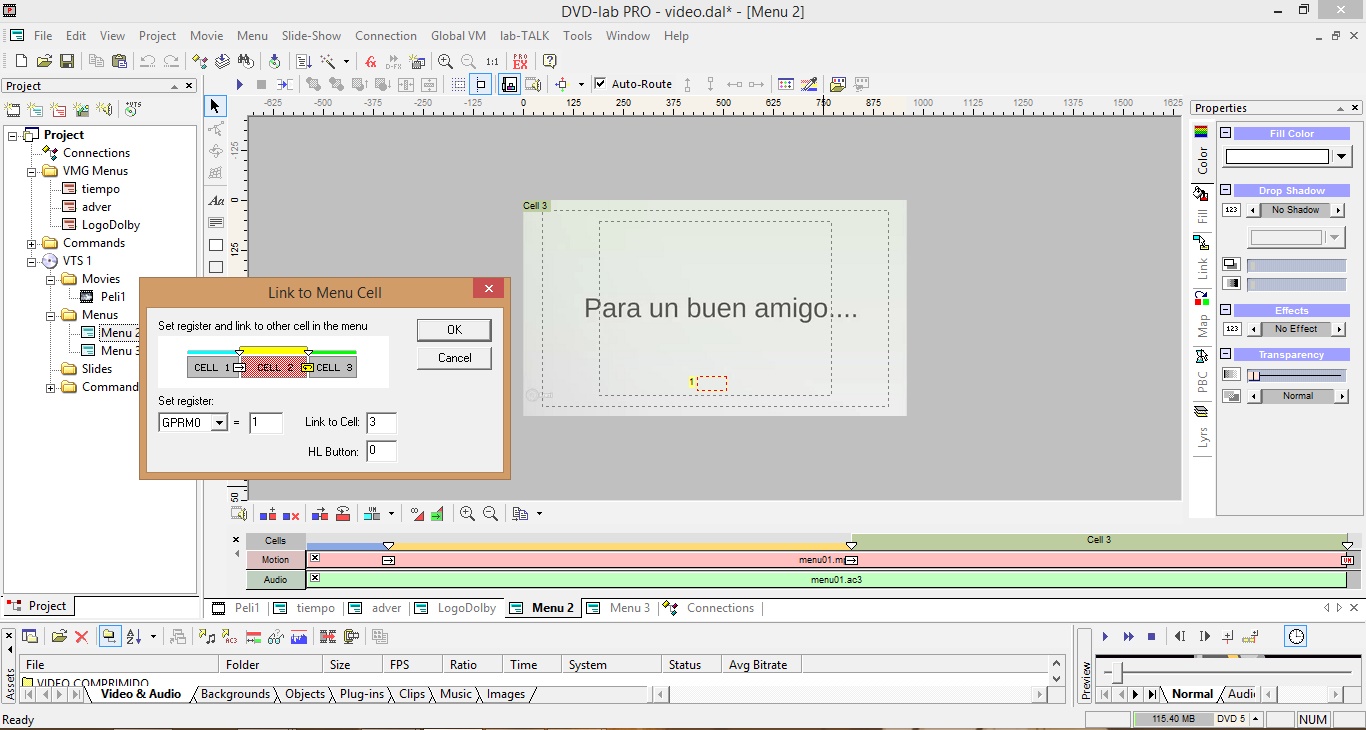Open the Slide-Show menu

click(311, 35)
